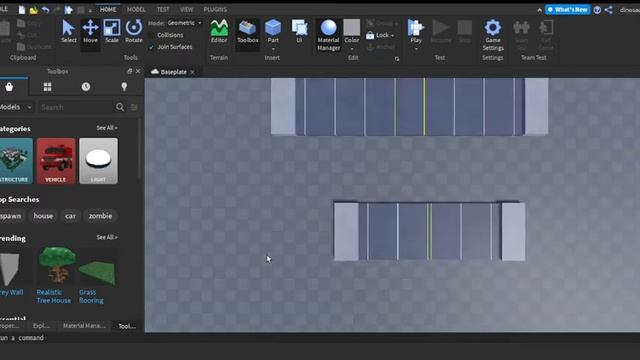Activate the Select tool

pos(69,31)
